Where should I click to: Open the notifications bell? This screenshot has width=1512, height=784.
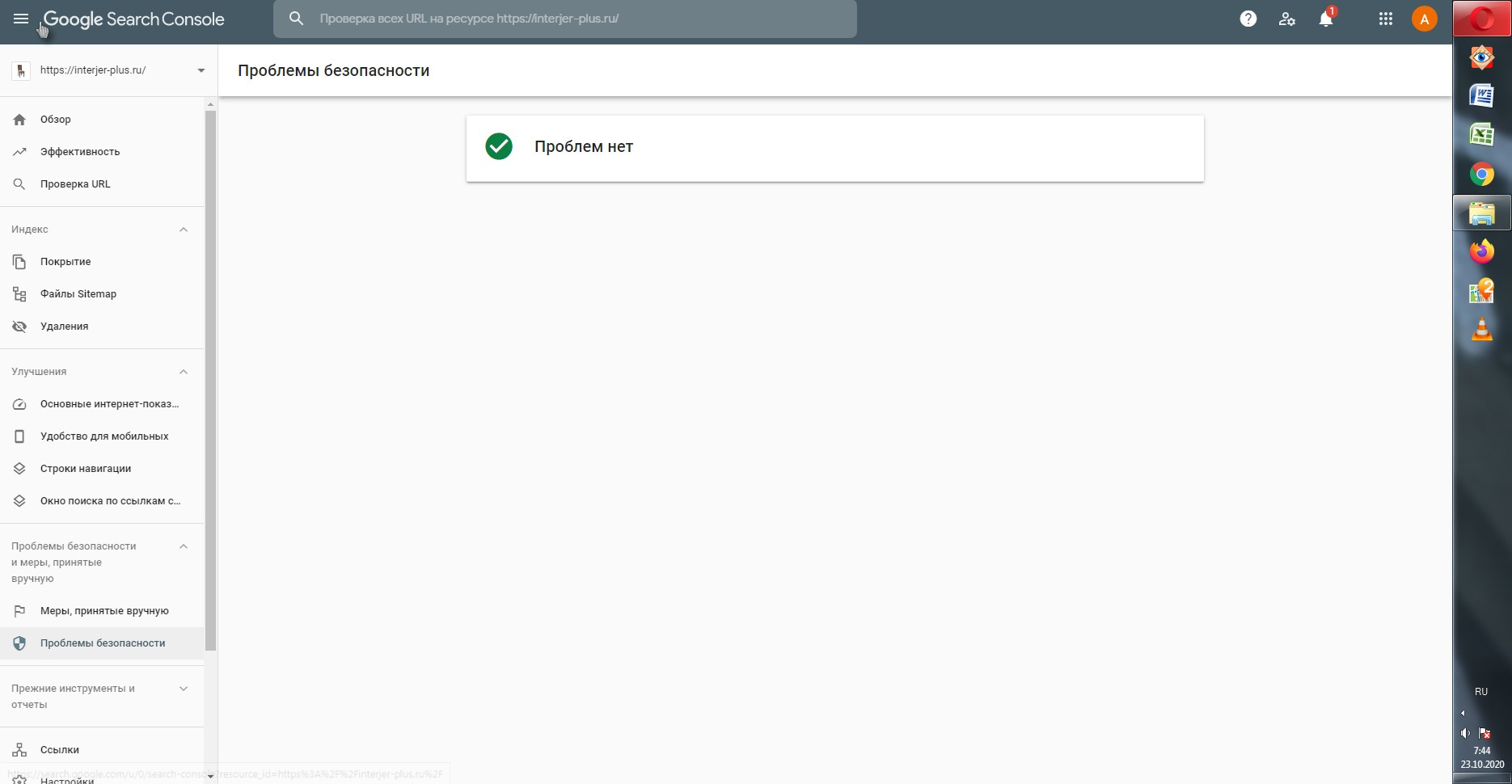tap(1326, 19)
